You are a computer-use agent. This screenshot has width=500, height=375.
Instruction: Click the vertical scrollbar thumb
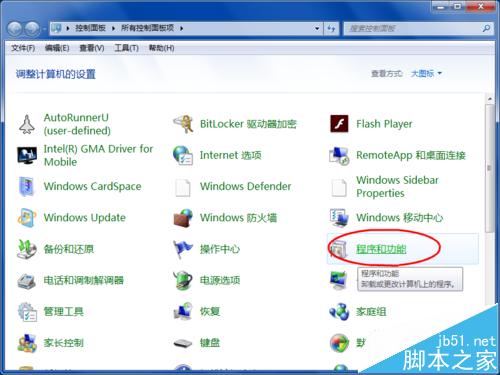(x=490, y=168)
